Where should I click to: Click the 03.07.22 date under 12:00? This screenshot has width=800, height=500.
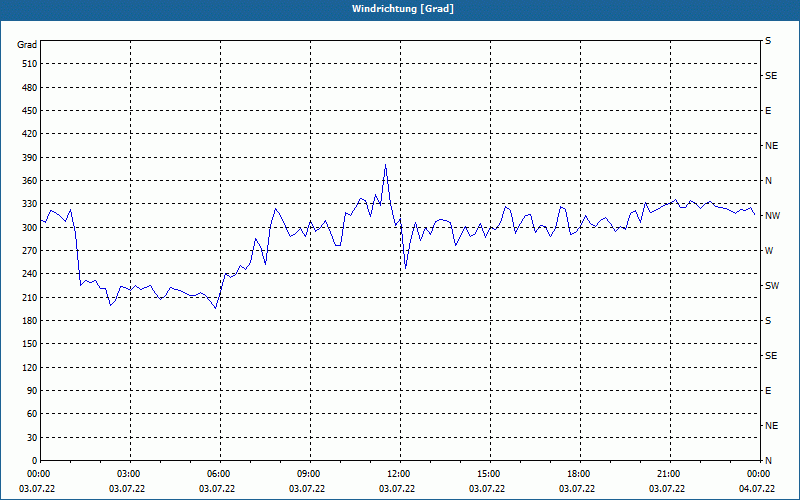click(397, 489)
